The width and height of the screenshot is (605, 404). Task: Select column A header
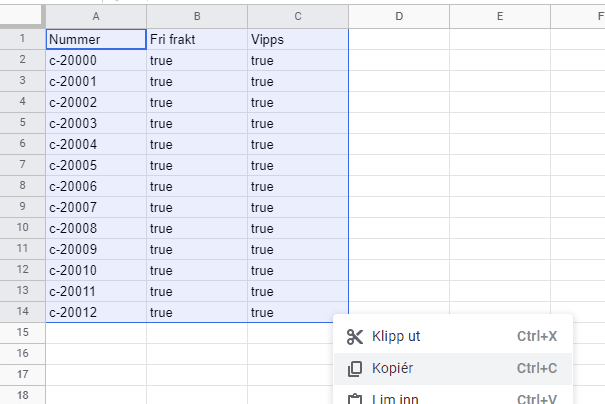pyautogui.click(x=96, y=17)
